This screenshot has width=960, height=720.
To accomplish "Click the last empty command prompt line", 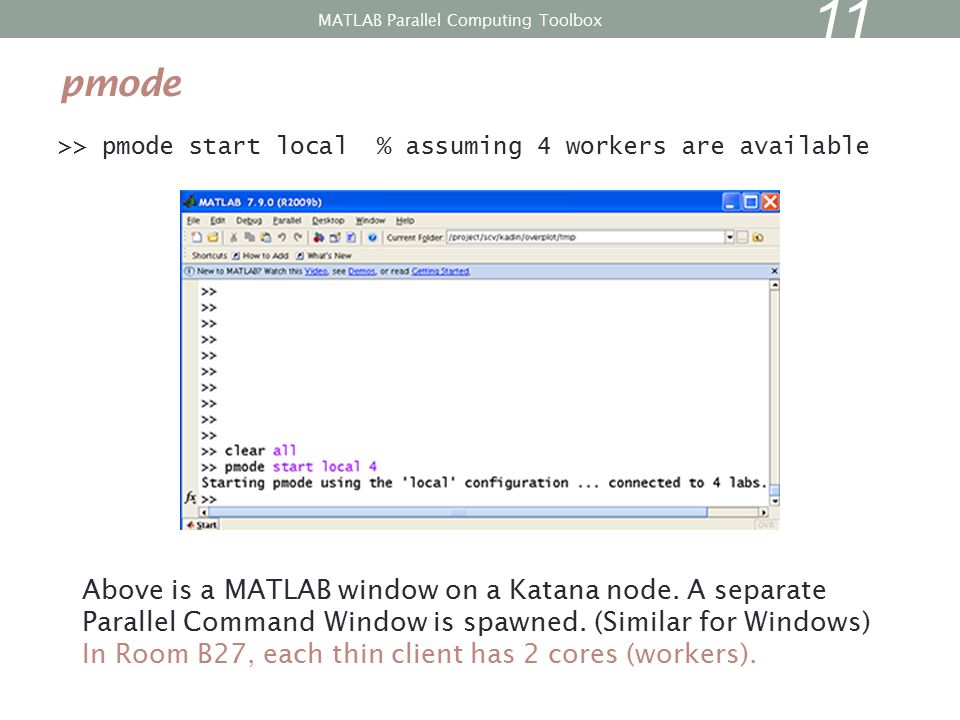I will (x=209, y=499).
